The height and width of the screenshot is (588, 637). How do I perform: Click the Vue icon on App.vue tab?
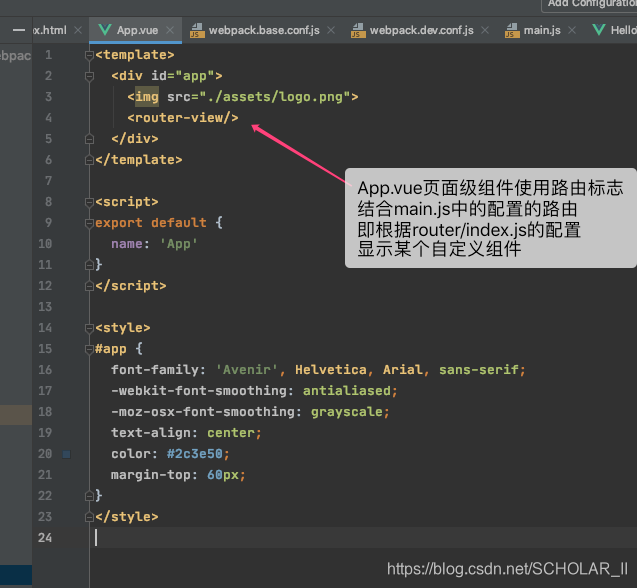tap(105, 30)
